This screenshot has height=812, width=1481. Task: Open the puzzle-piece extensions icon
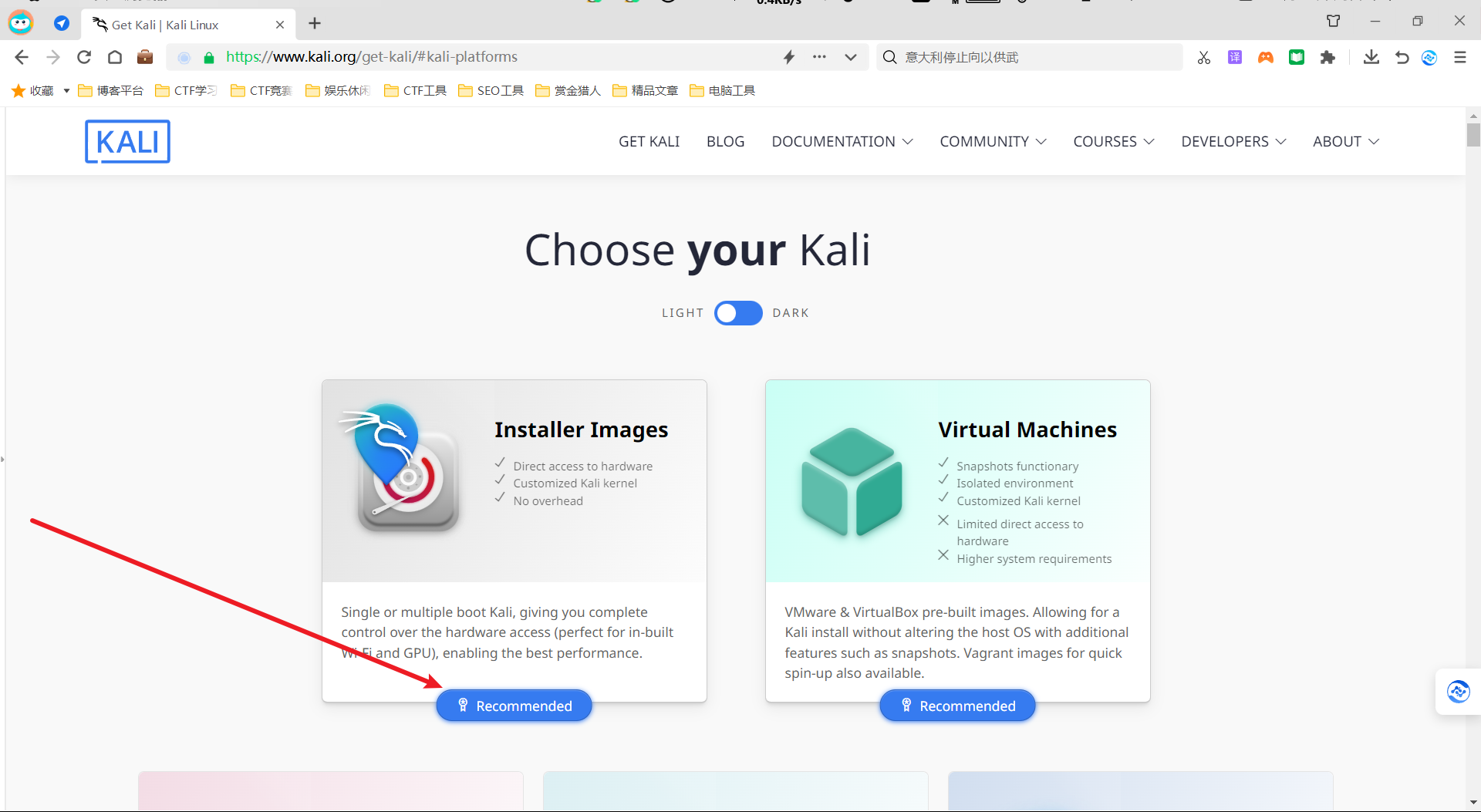coord(1327,57)
